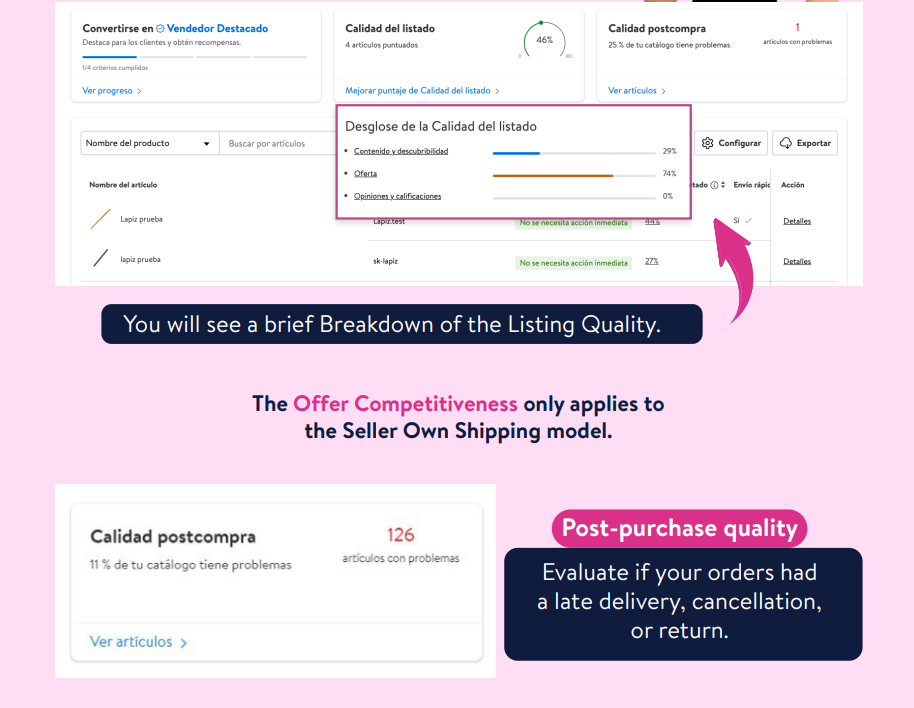The image size is (914, 708).
Task: Click the dark pencil thumbnail for lapiz prueba
Action: 100,259
